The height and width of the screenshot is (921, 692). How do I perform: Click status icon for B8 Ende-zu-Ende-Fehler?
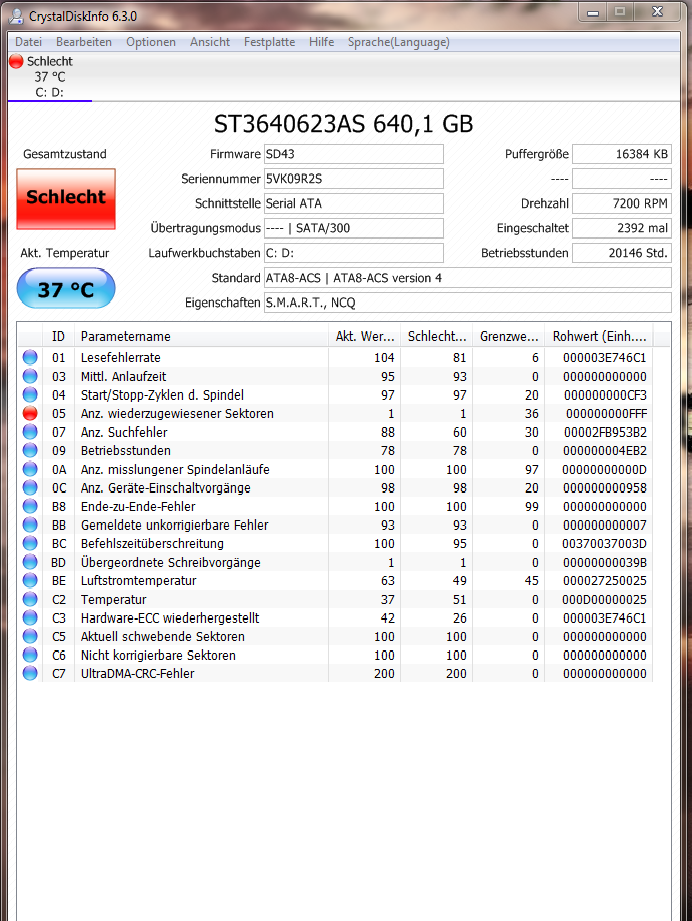point(30,506)
